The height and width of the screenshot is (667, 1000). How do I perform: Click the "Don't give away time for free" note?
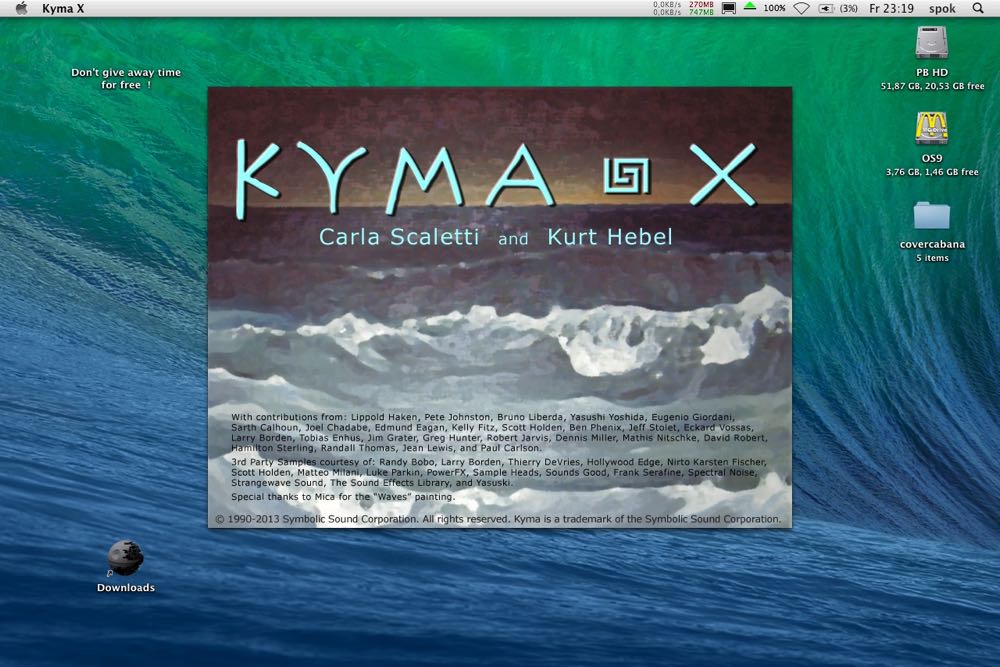[x=126, y=78]
